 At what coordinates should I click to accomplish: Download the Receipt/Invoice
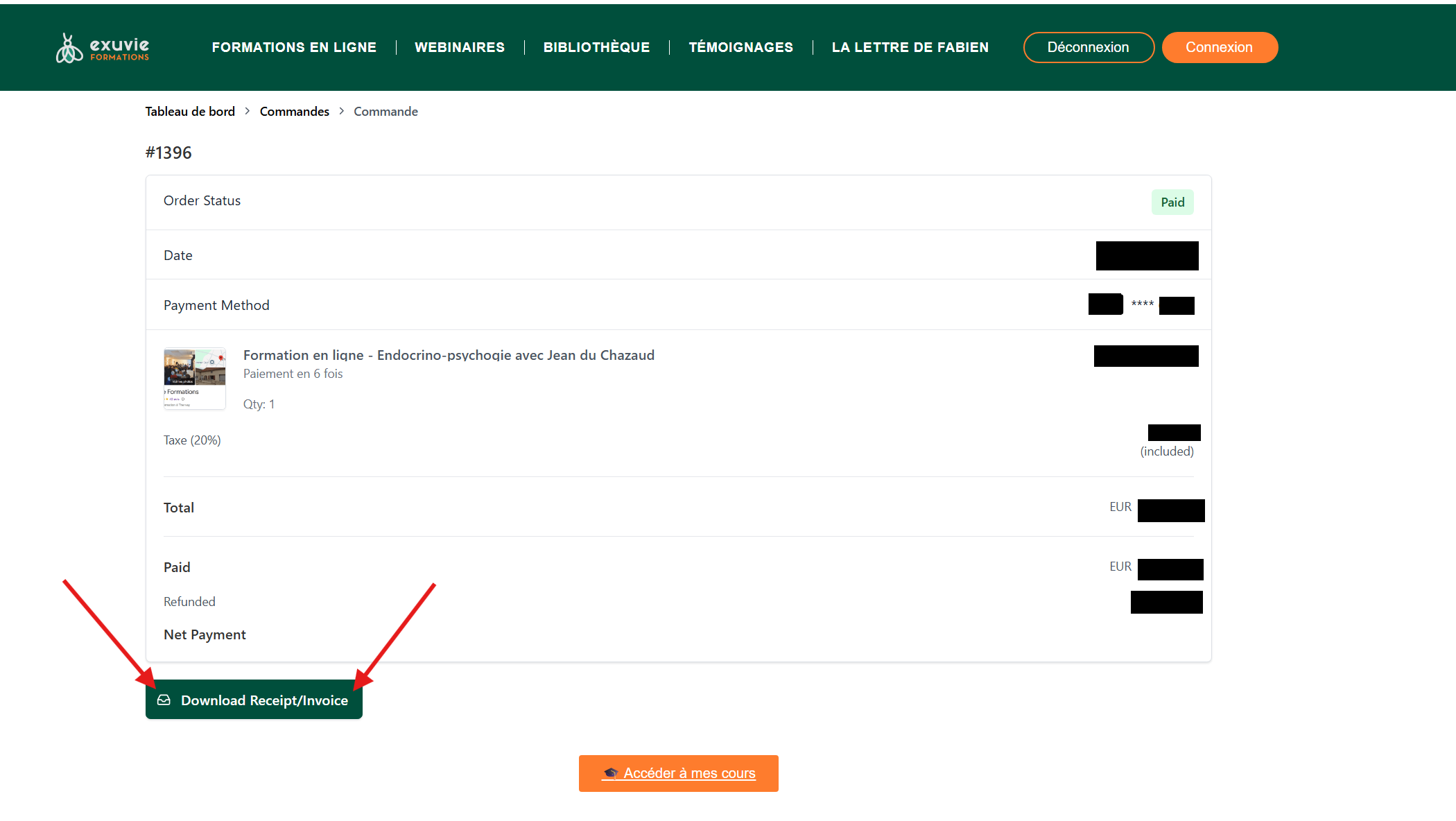[x=263, y=700]
